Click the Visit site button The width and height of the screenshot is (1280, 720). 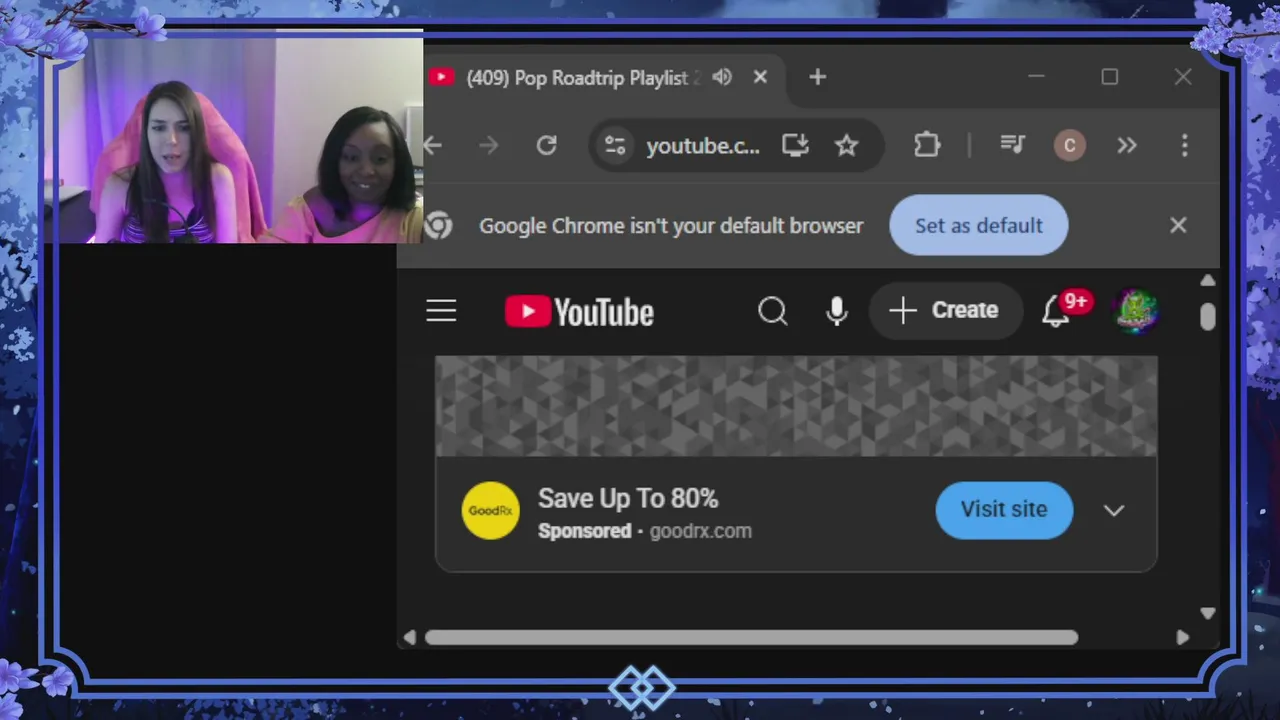pos(1004,510)
